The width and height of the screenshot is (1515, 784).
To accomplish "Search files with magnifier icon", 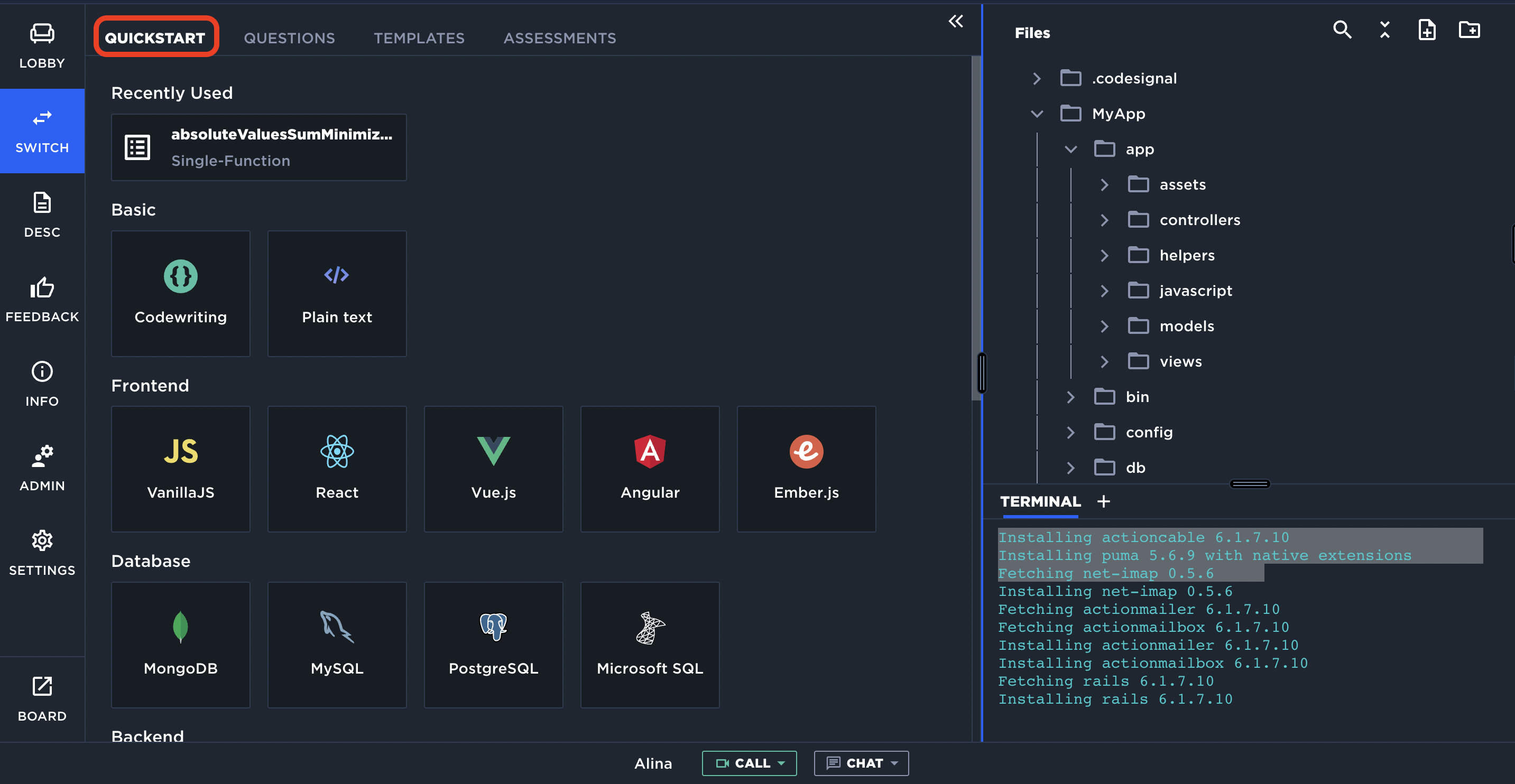I will 1342,30.
